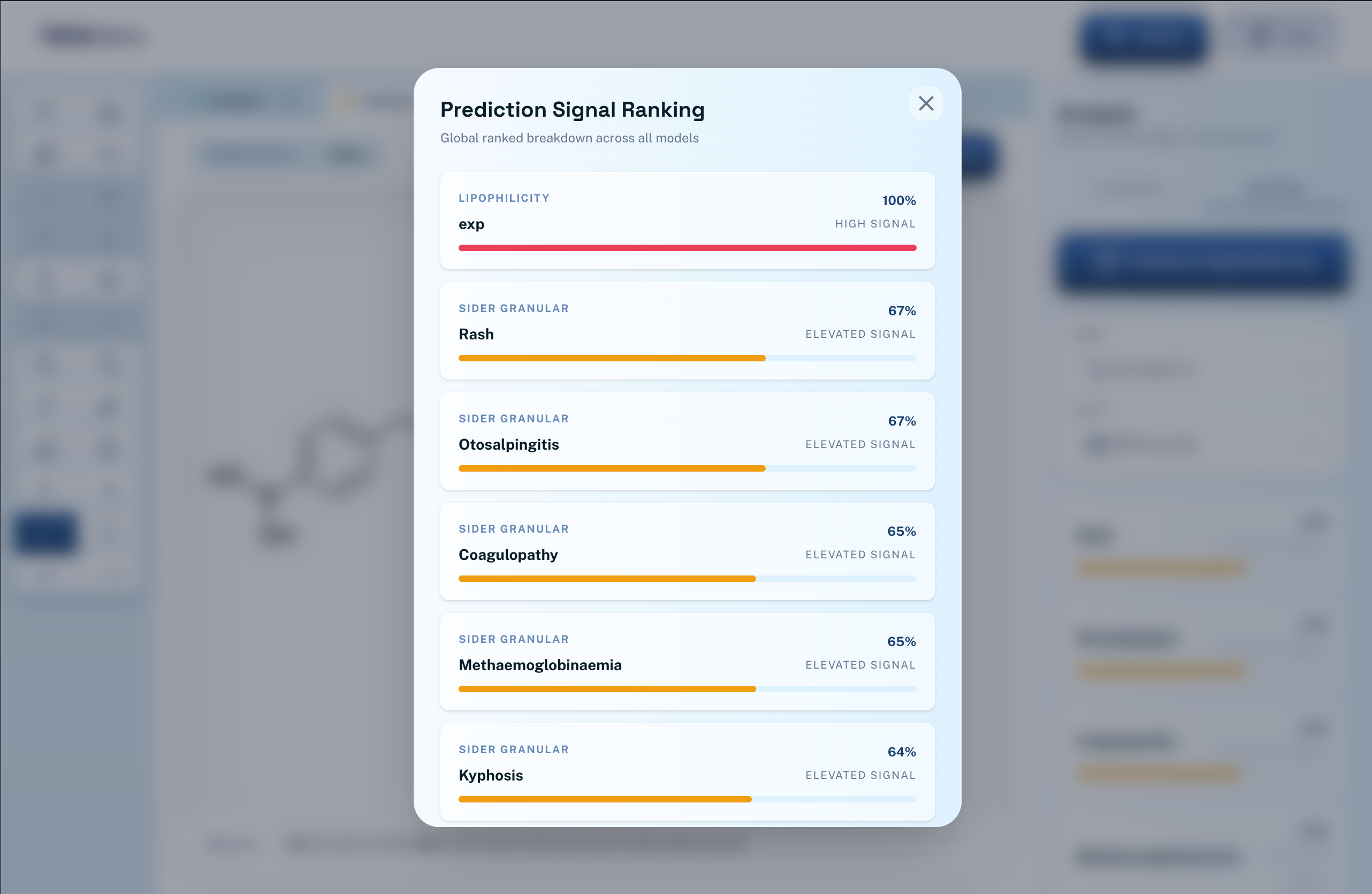Select the Rash side-effect entry
This screenshot has height=894, width=1372.
[476, 334]
